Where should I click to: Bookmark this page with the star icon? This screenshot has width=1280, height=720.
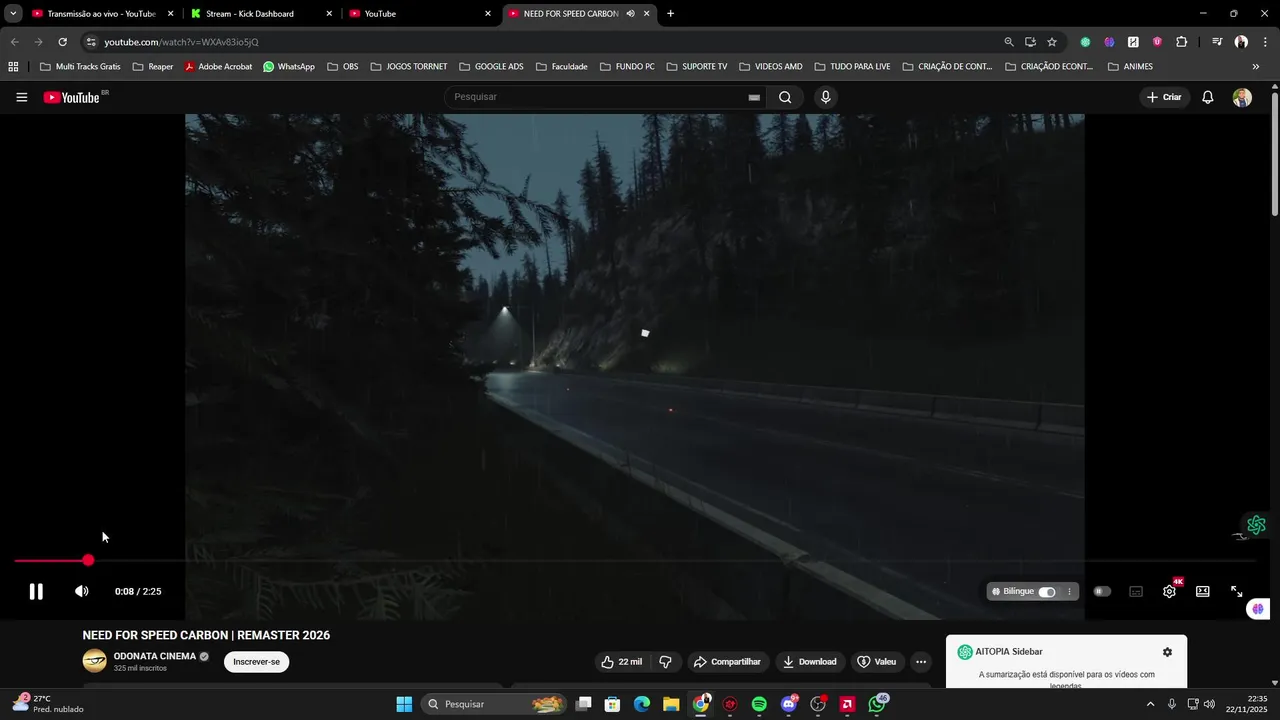pyautogui.click(x=1052, y=42)
